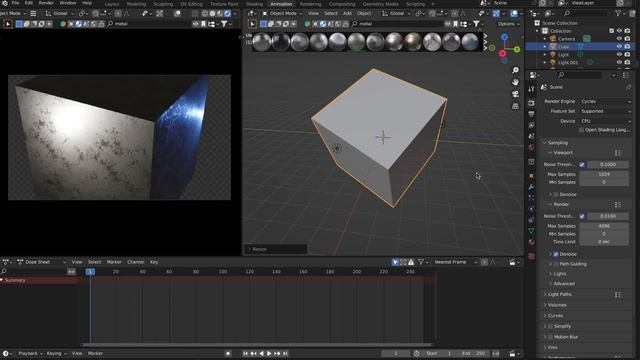This screenshot has height=360, width=640.
Task: Open the Dope Sheet mode dropdown
Action: pos(42,262)
